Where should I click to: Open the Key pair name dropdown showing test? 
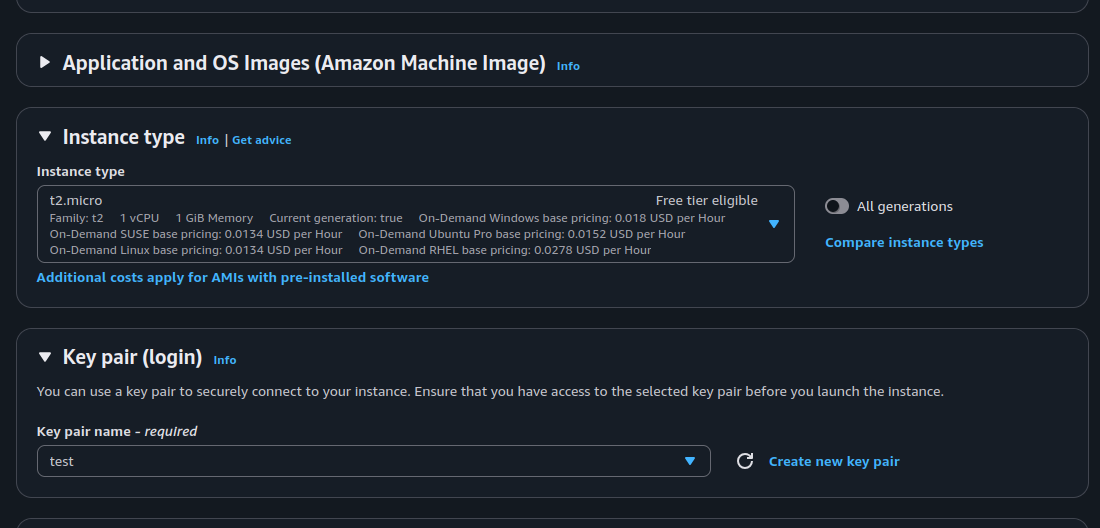(x=373, y=461)
